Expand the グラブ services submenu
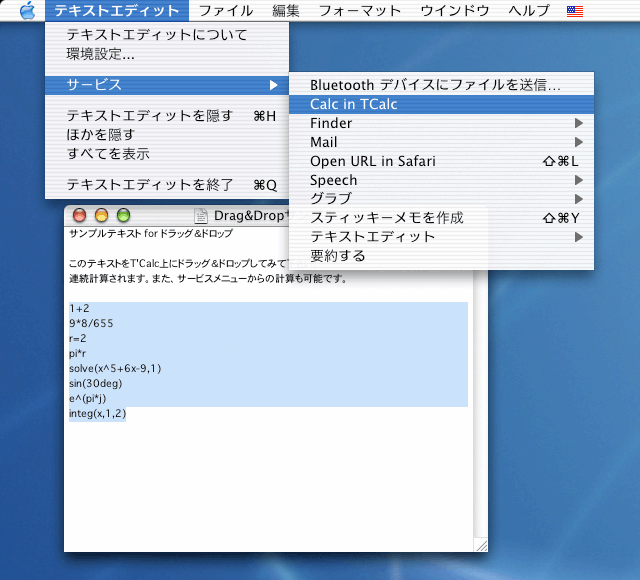 click(x=441, y=199)
